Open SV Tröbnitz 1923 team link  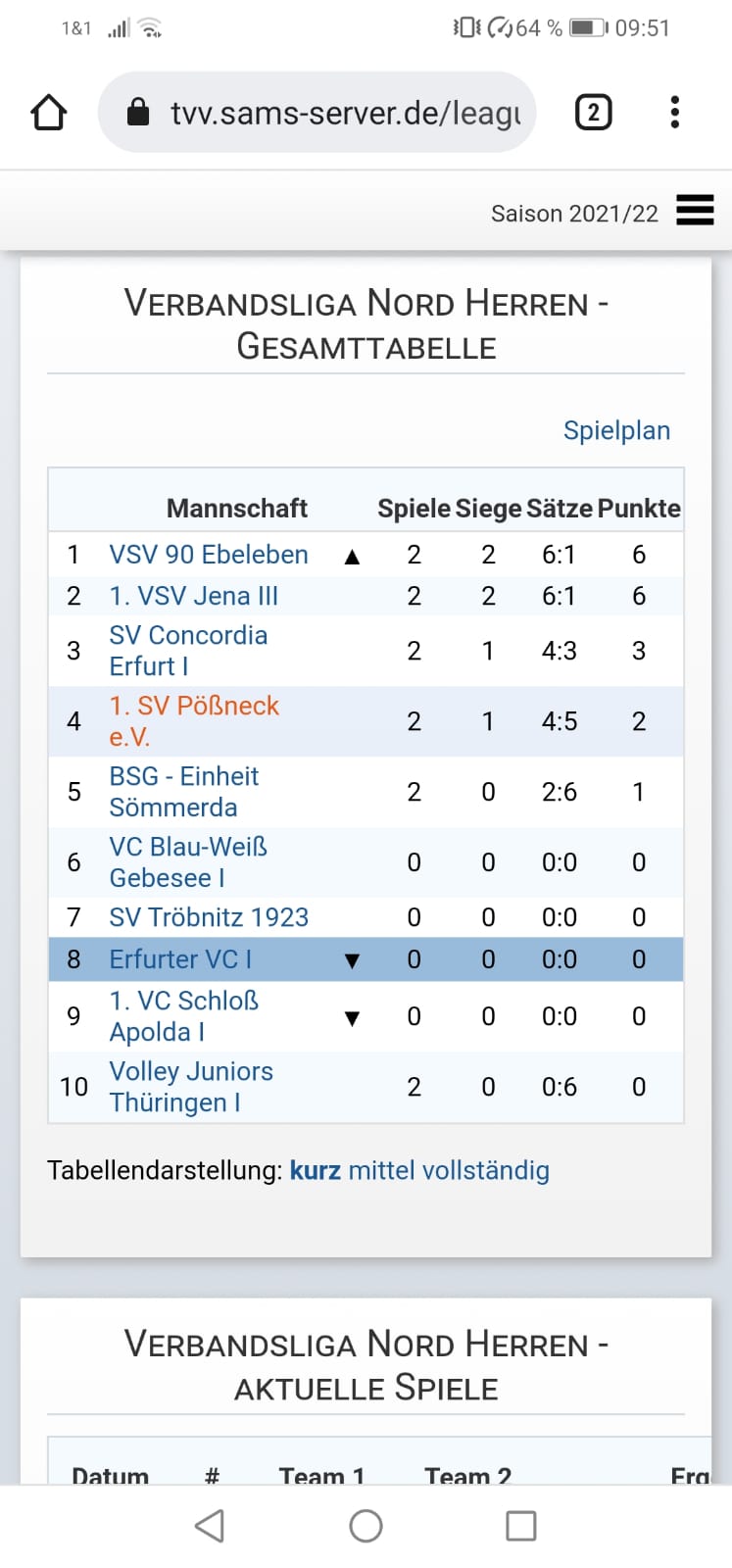tap(209, 917)
